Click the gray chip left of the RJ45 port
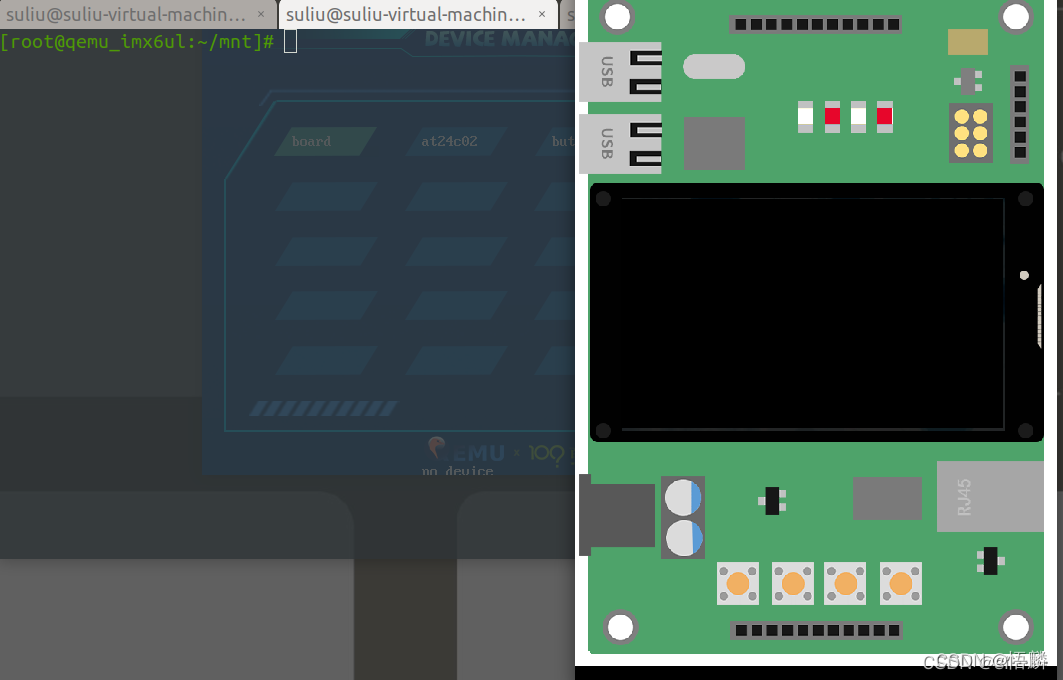This screenshot has height=680, width=1063. [887, 498]
